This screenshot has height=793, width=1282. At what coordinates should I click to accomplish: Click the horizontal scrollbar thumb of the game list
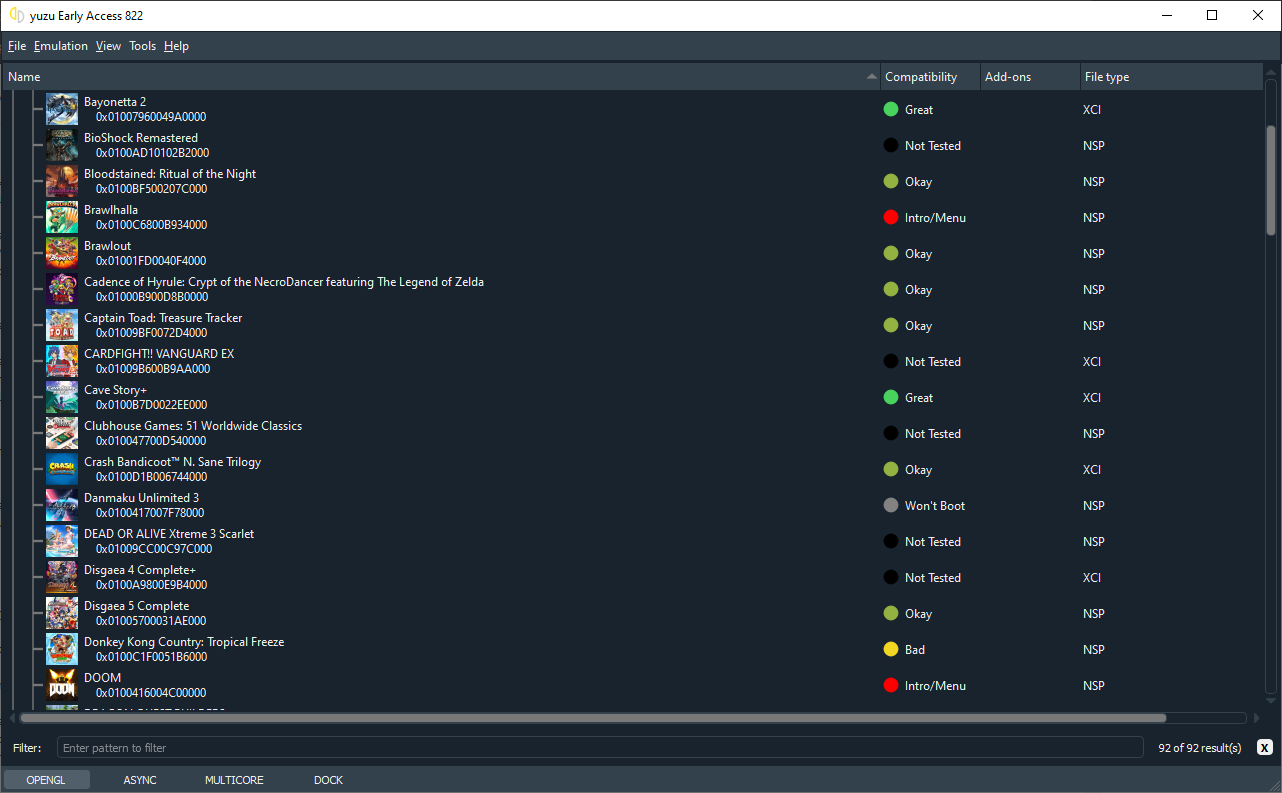593,718
